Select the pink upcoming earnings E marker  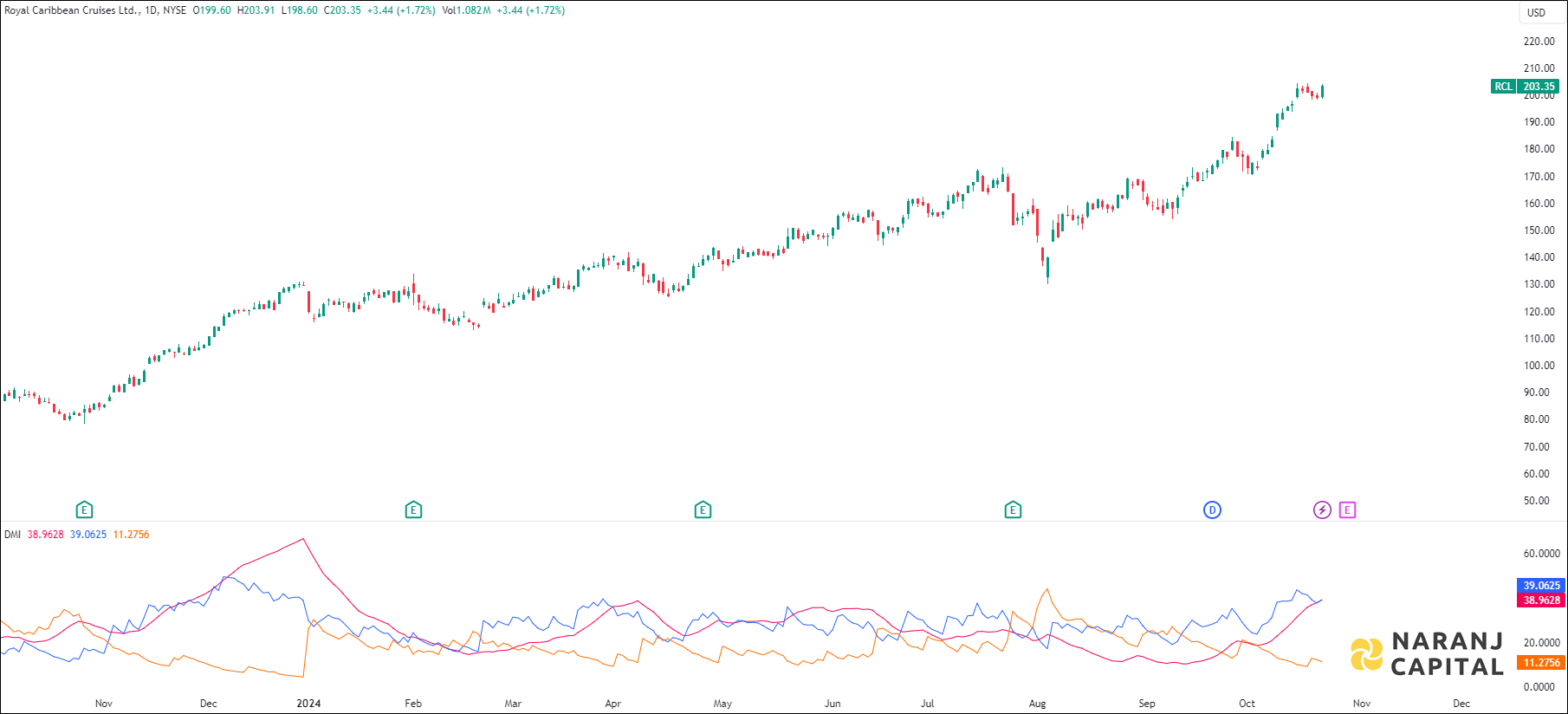pyautogui.click(x=1347, y=510)
